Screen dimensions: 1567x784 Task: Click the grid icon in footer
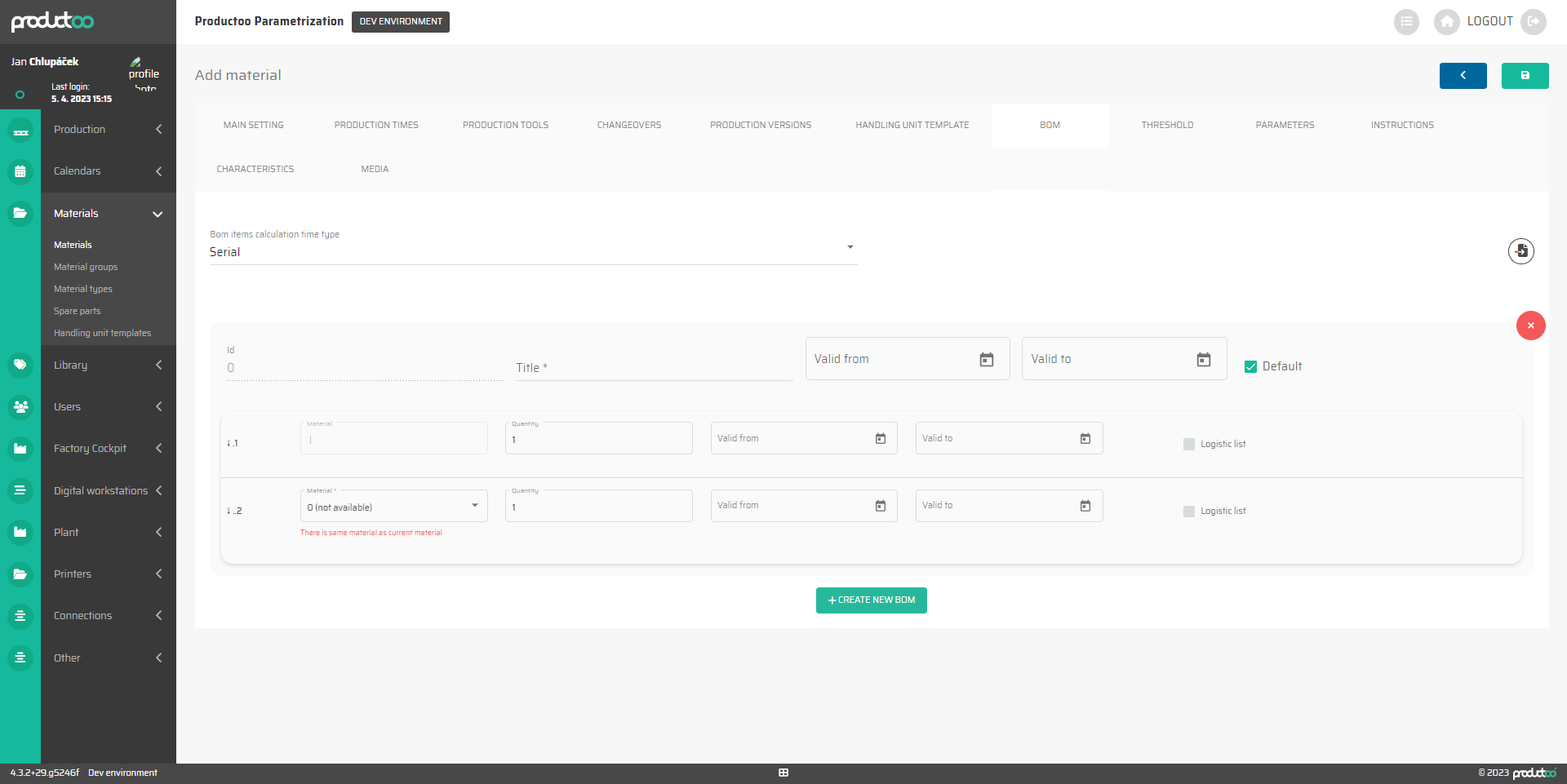783,773
